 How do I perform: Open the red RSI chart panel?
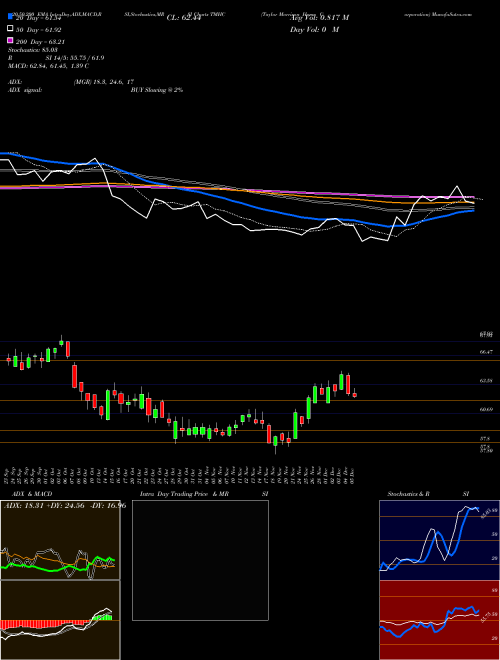[x=439, y=620]
